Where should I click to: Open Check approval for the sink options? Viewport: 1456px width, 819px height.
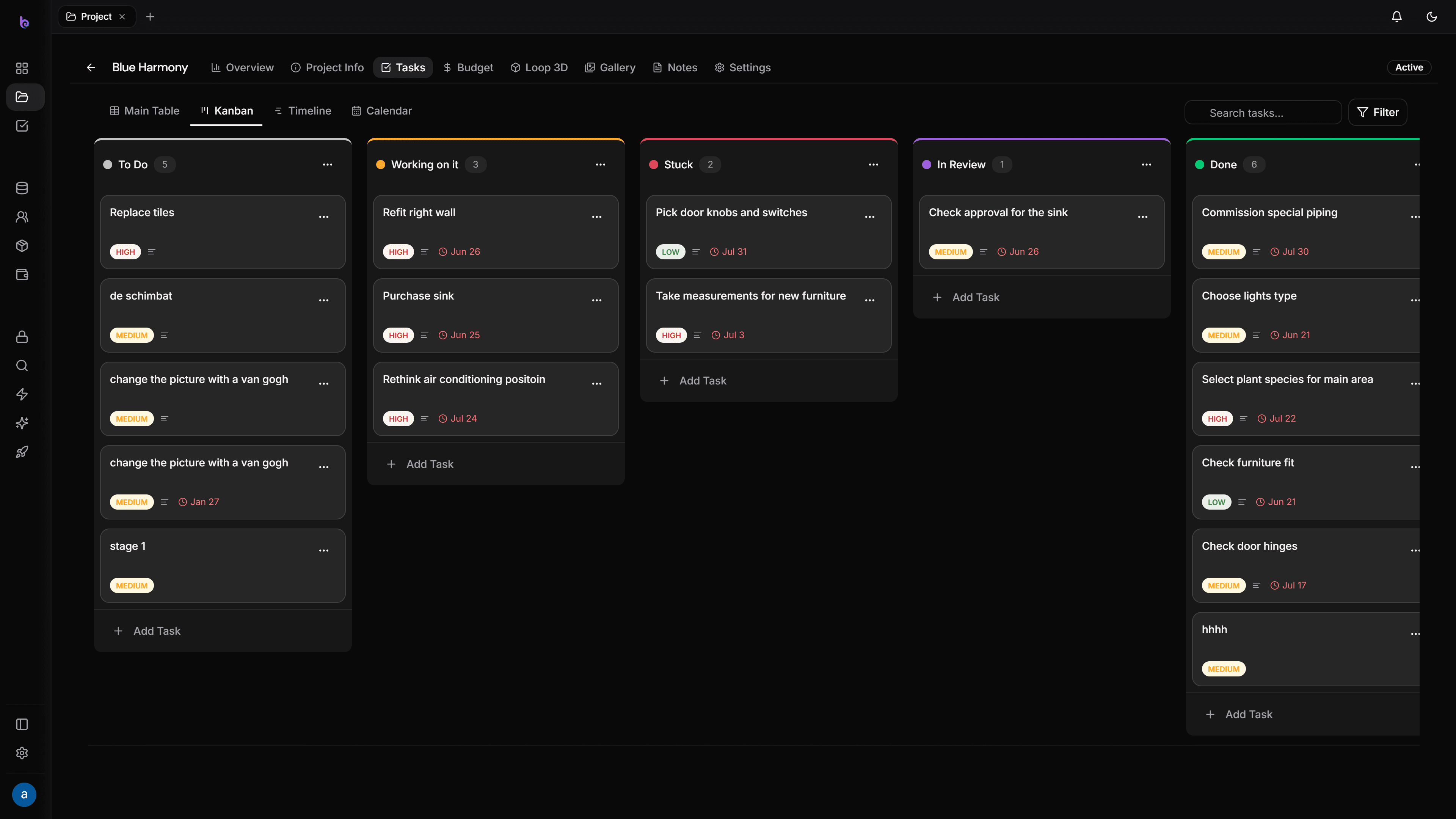[1142, 217]
